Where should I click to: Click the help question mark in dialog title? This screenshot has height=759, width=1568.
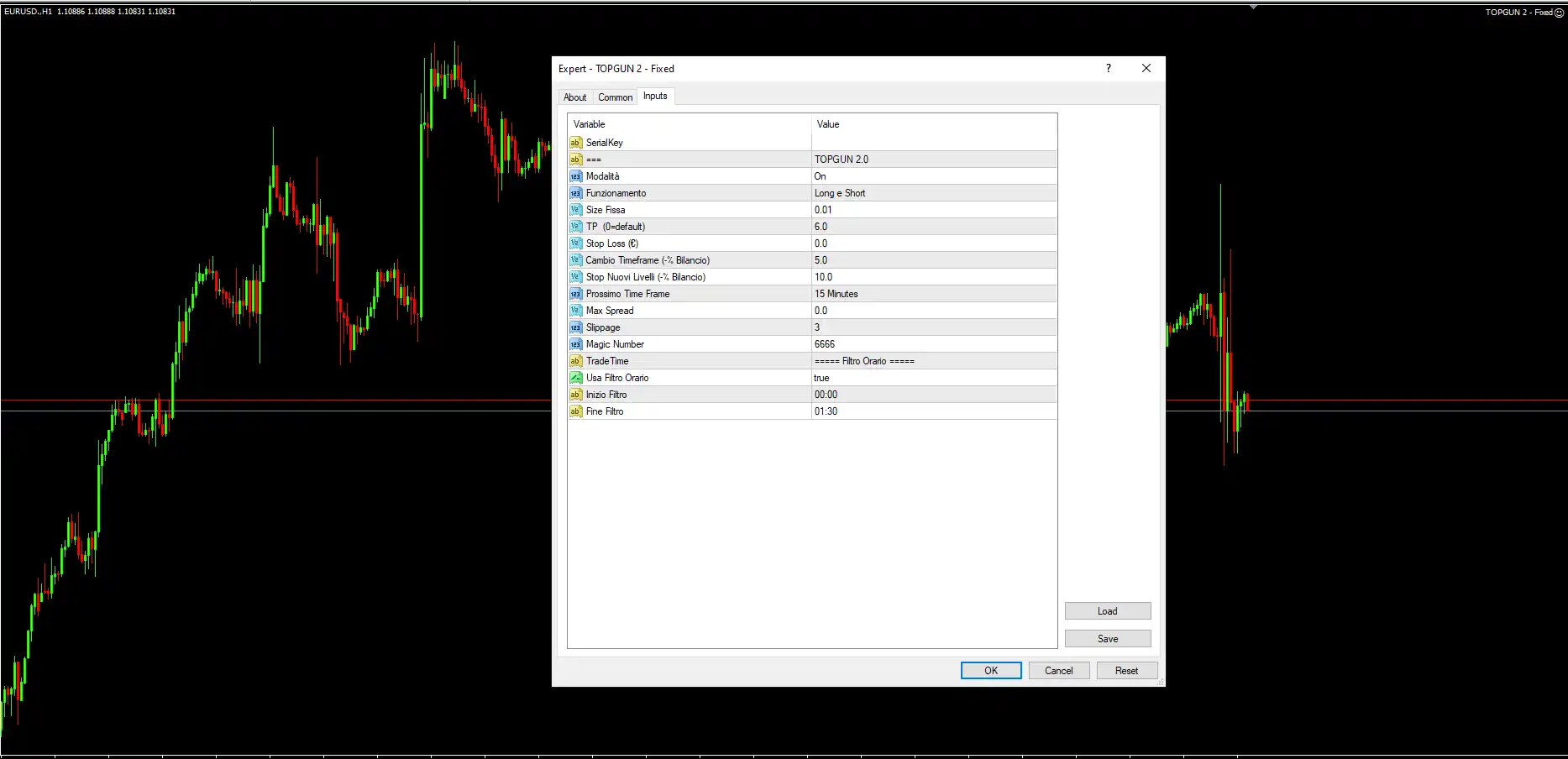1109,68
